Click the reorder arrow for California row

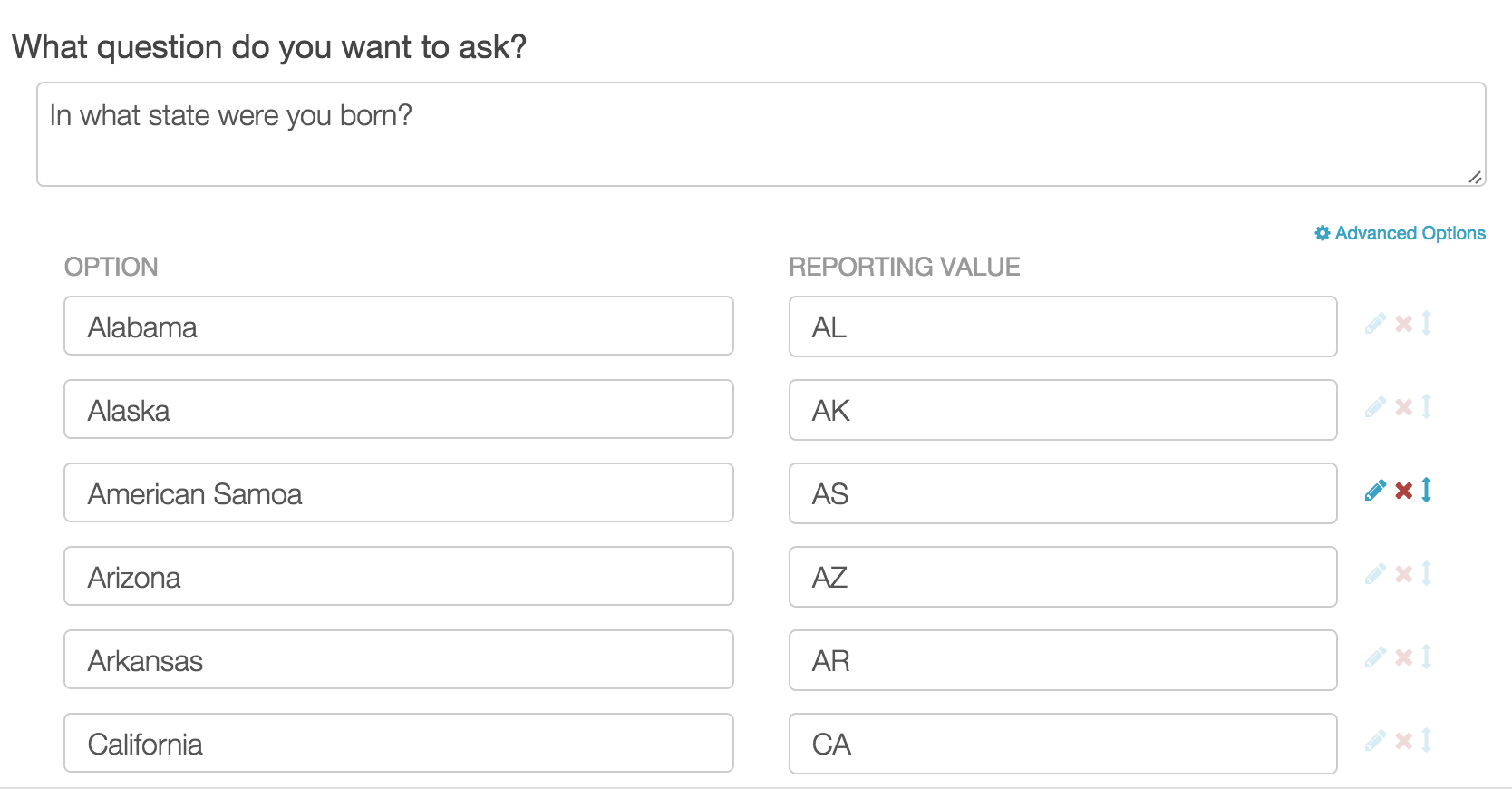[1427, 741]
